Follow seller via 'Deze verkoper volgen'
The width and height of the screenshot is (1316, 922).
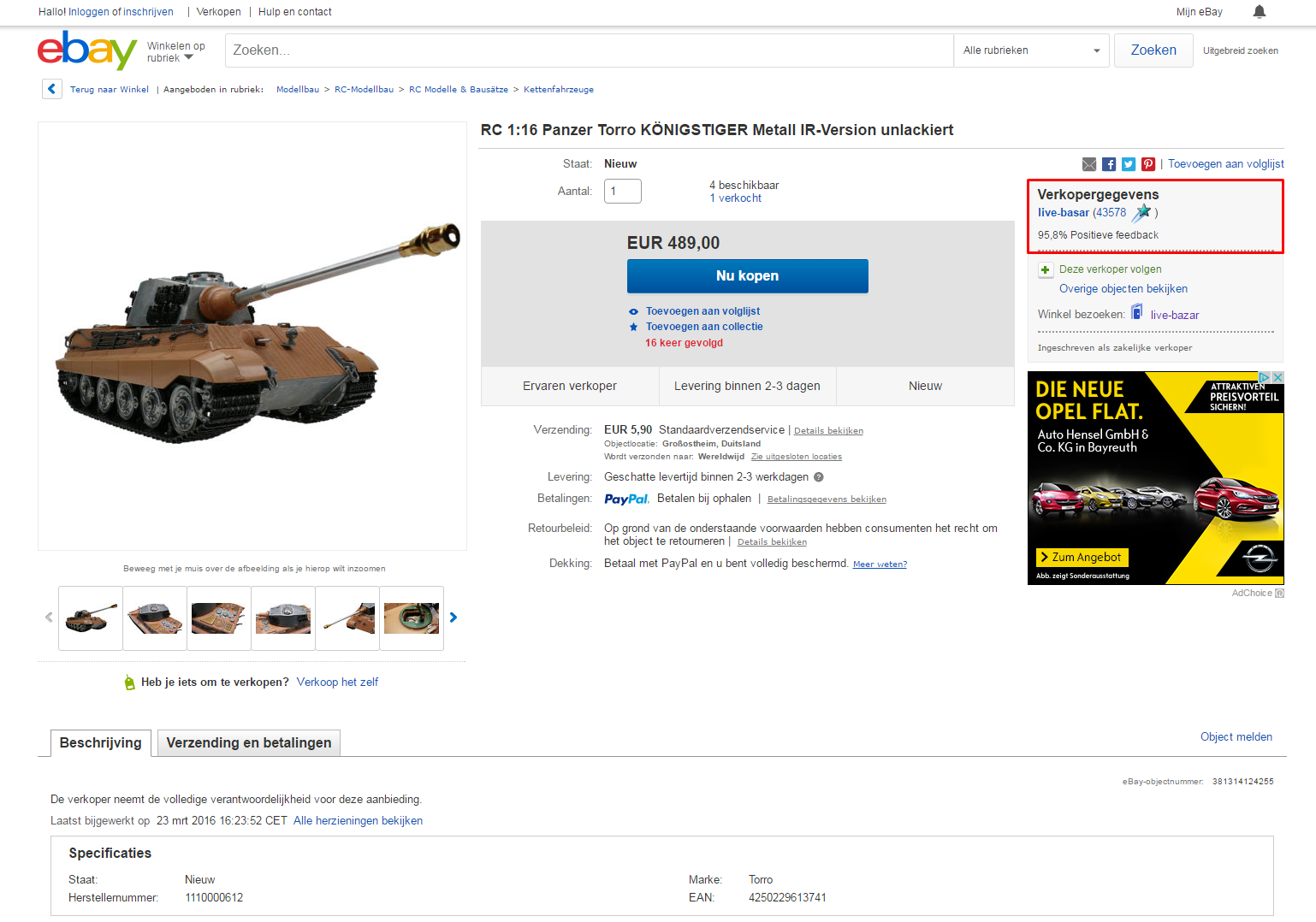(x=1110, y=269)
